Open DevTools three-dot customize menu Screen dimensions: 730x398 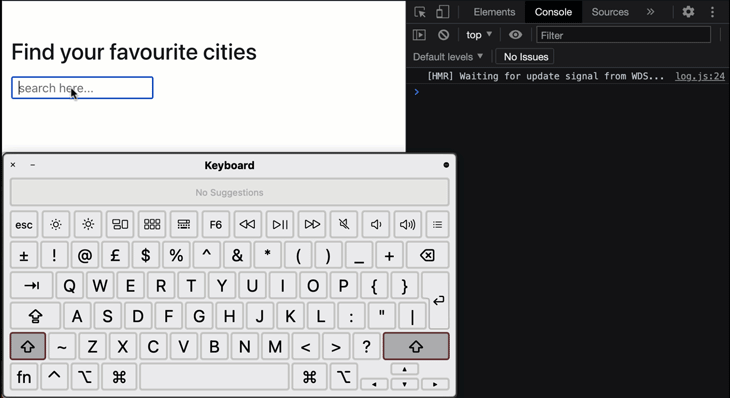712,12
